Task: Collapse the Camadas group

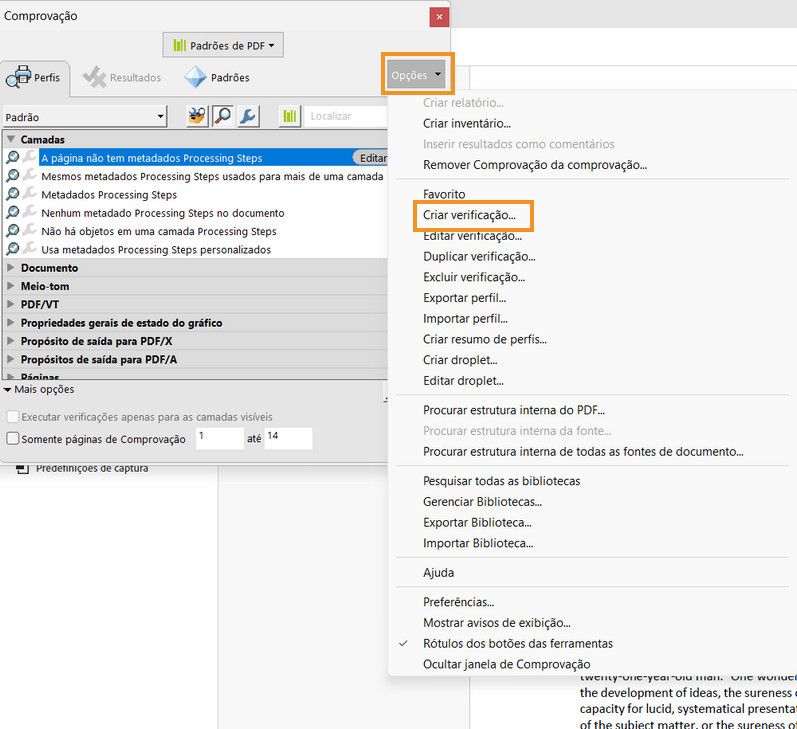Action: pyautogui.click(x=11, y=139)
